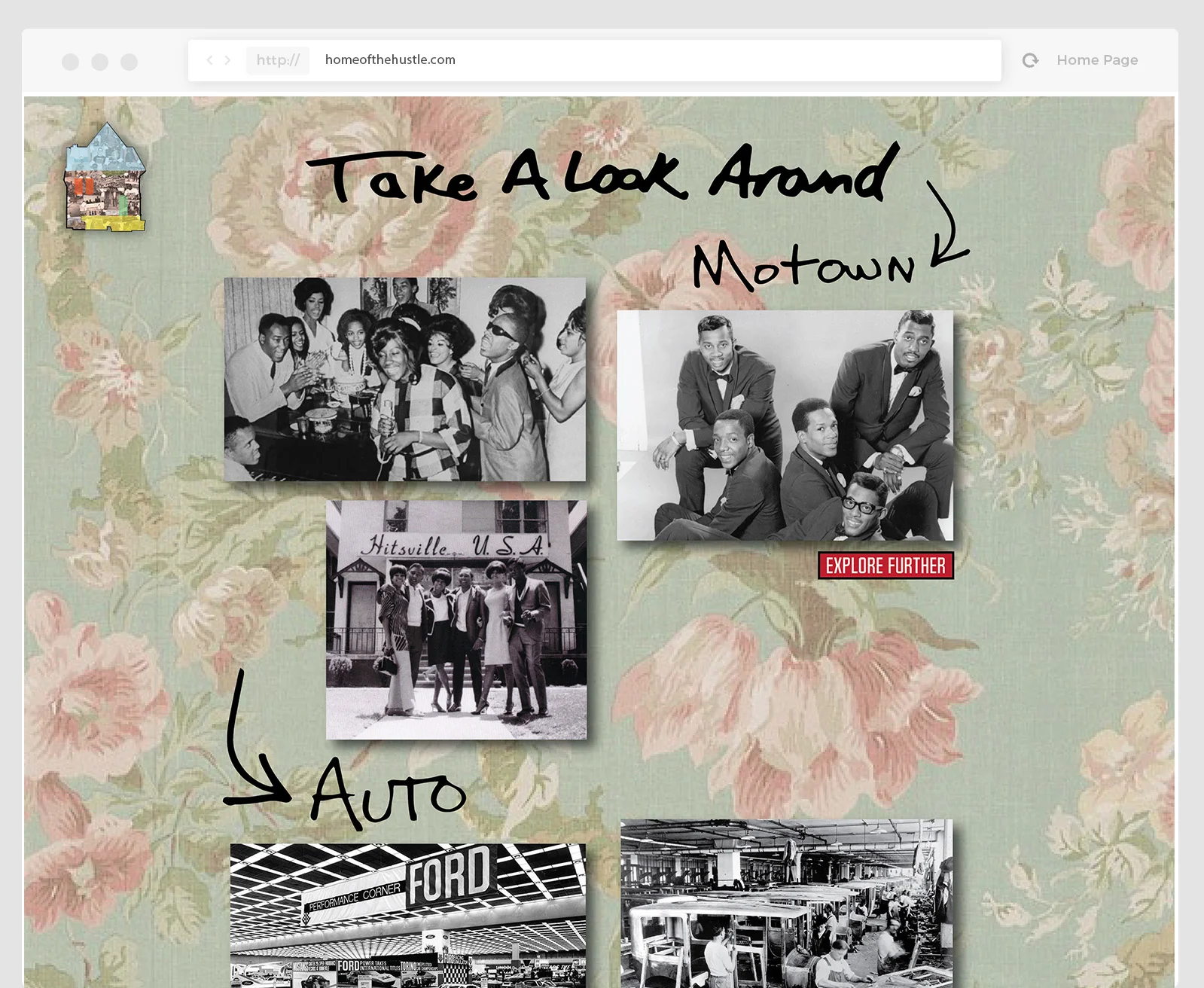Open the Hitsville U.S.A. building photo

click(x=456, y=620)
